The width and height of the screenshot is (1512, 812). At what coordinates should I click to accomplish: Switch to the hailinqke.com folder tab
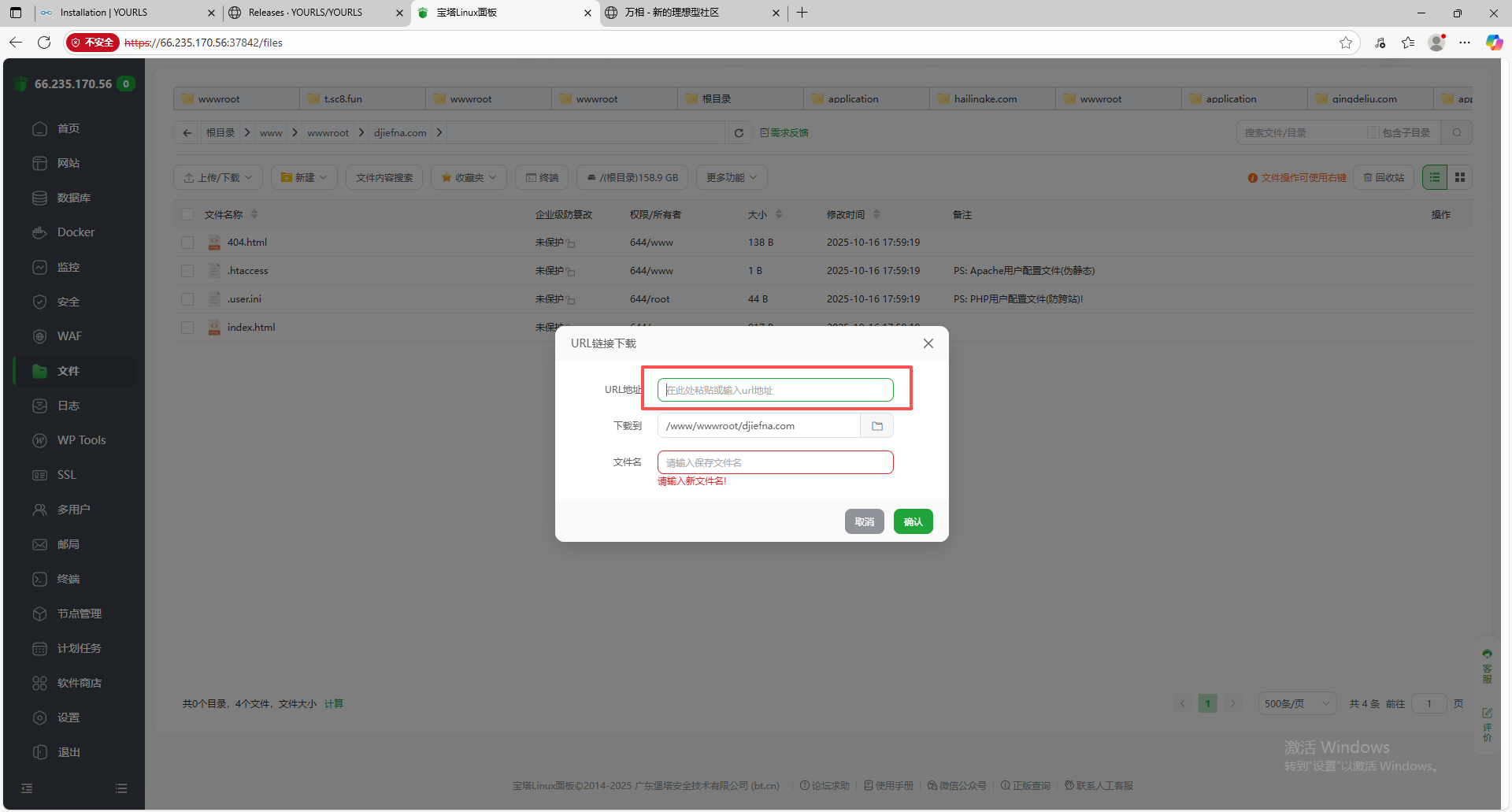(984, 99)
